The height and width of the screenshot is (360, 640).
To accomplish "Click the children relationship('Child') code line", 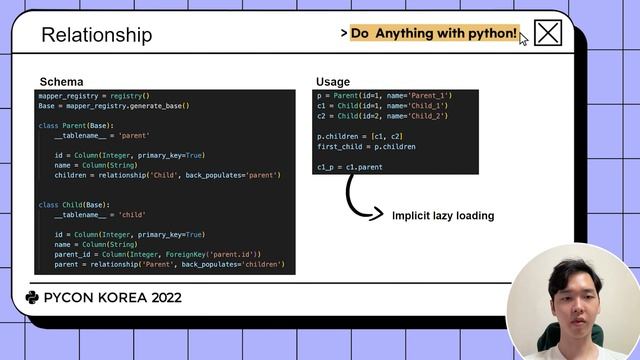I will click(x=168, y=175).
